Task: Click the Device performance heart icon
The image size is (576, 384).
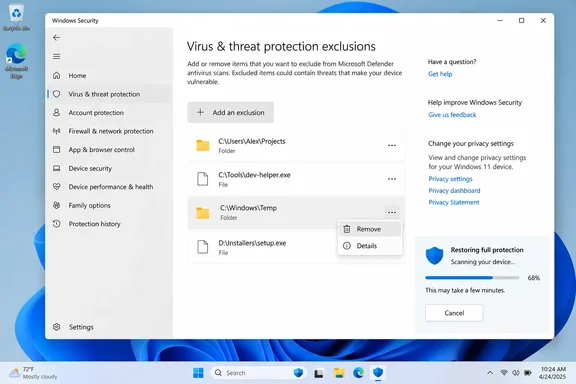Action: tap(56, 187)
